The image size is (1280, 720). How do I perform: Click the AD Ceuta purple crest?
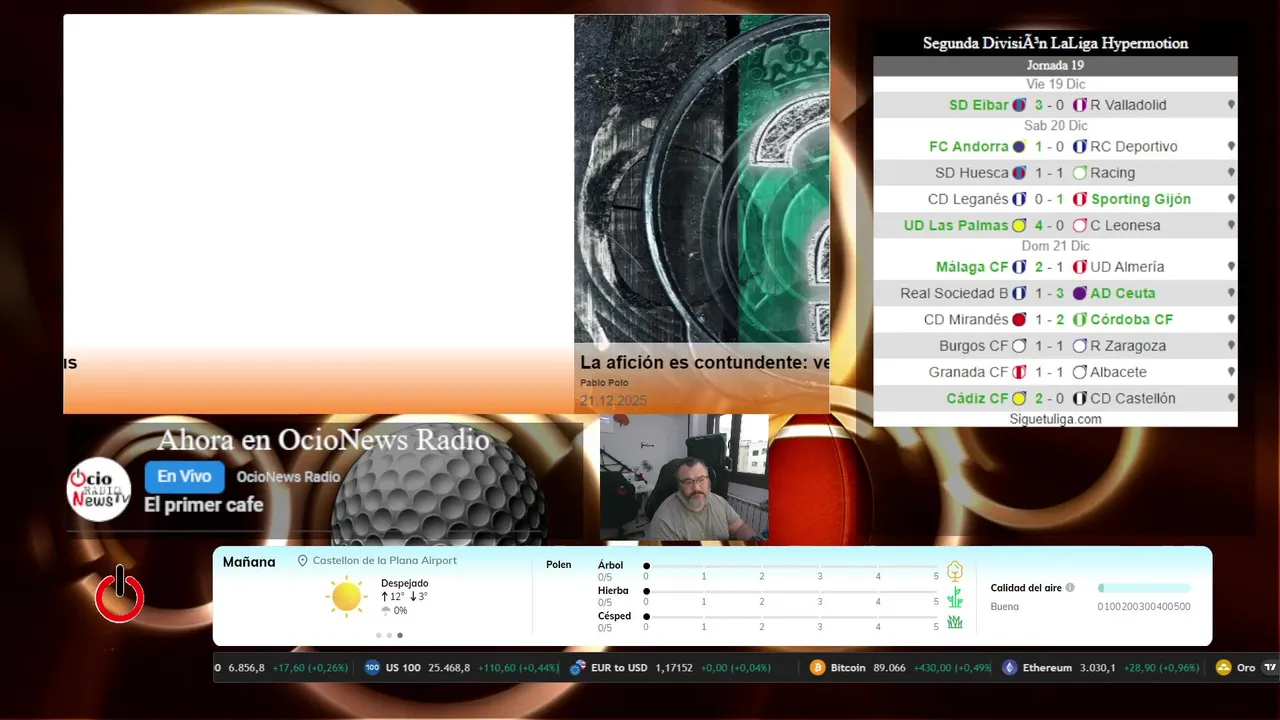(x=1080, y=294)
